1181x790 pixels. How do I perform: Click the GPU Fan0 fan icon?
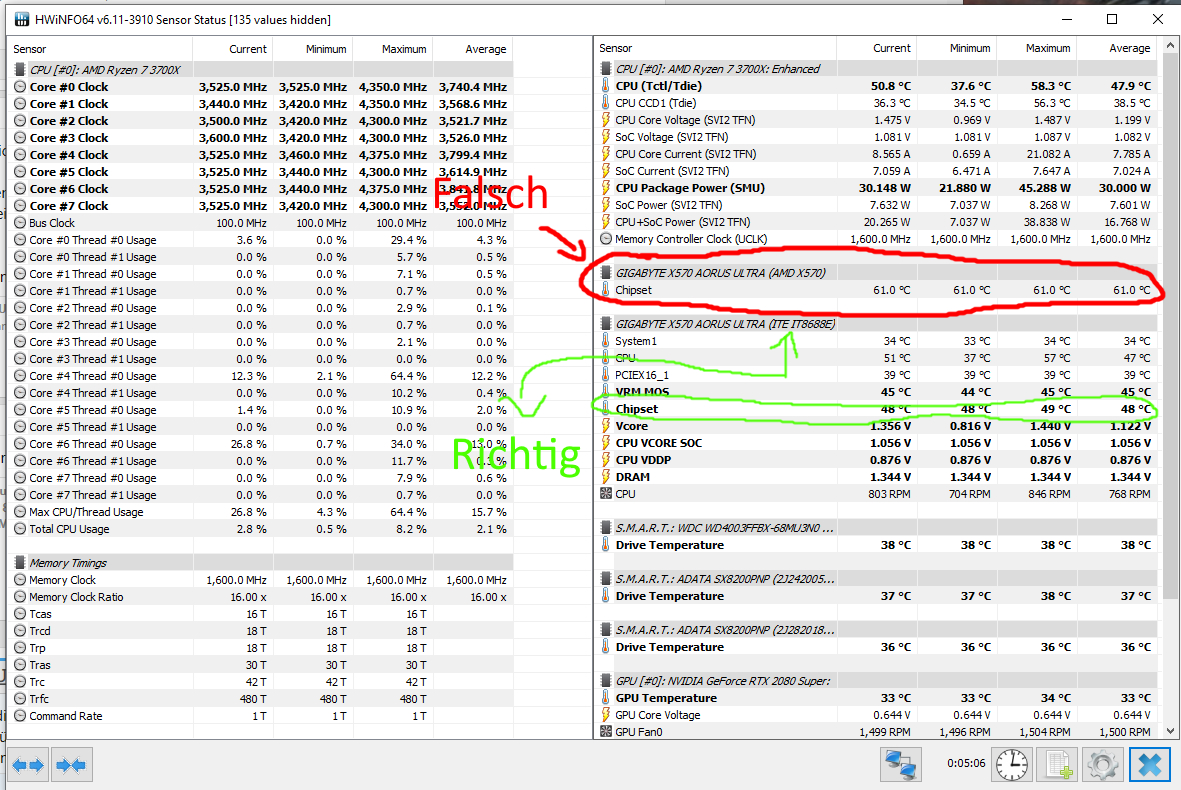tap(606, 731)
